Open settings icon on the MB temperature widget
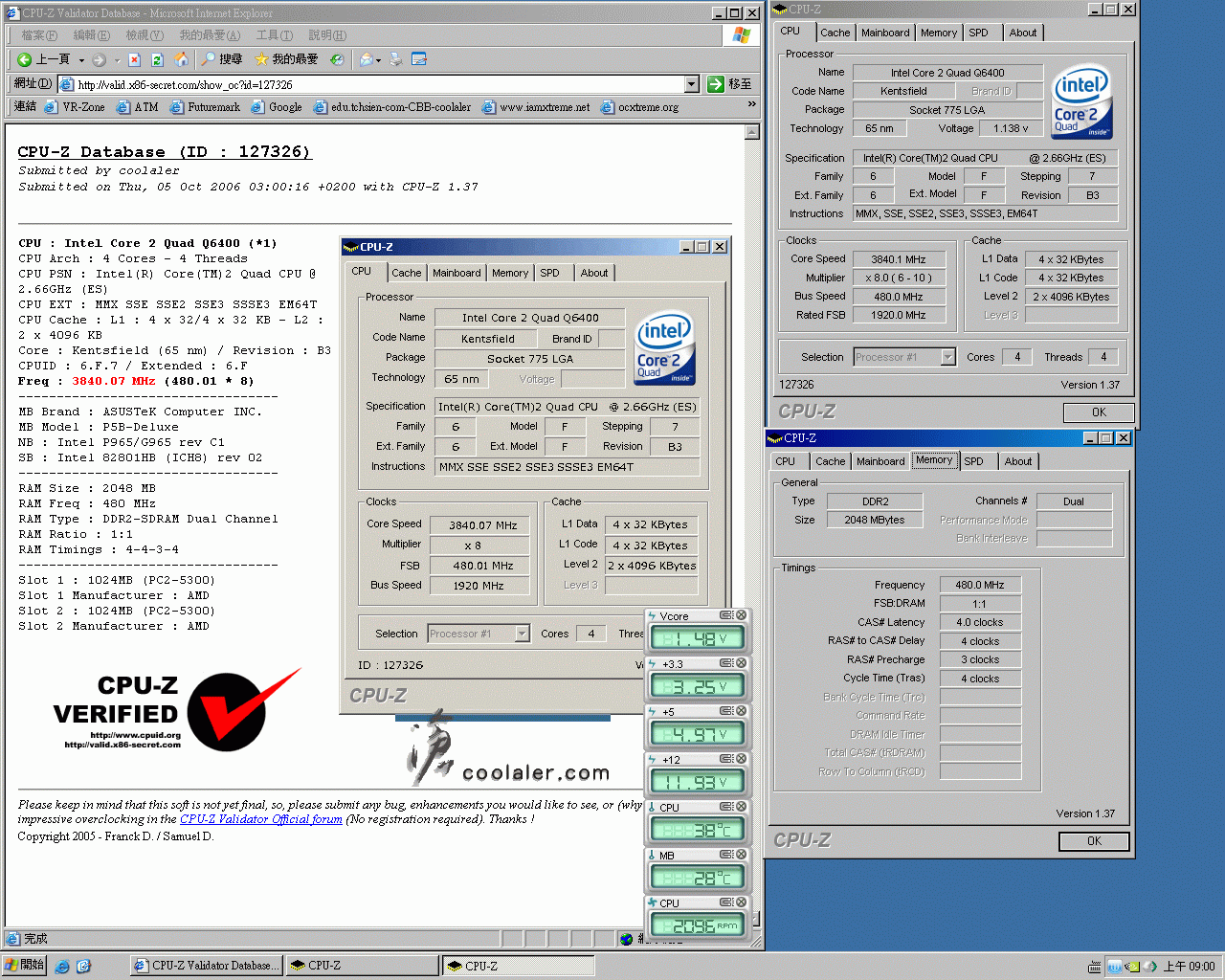Image resolution: width=1225 pixels, height=980 pixels. (727, 855)
